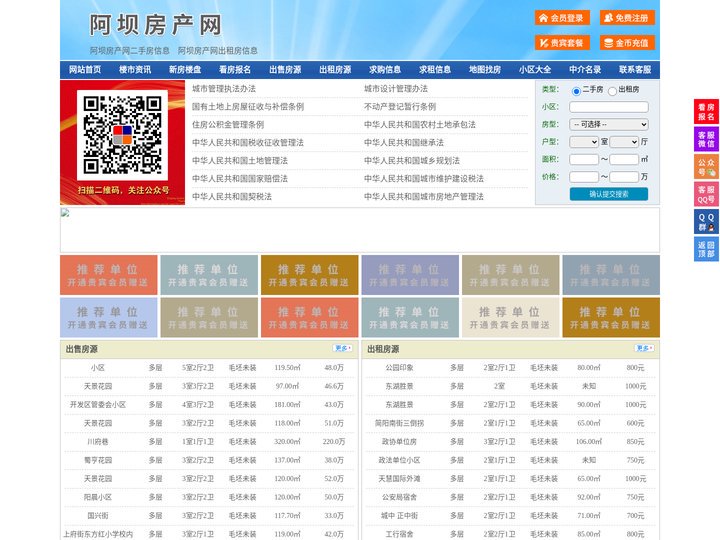Open 中介名录 navigation item
The image size is (720, 540).
pos(585,70)
